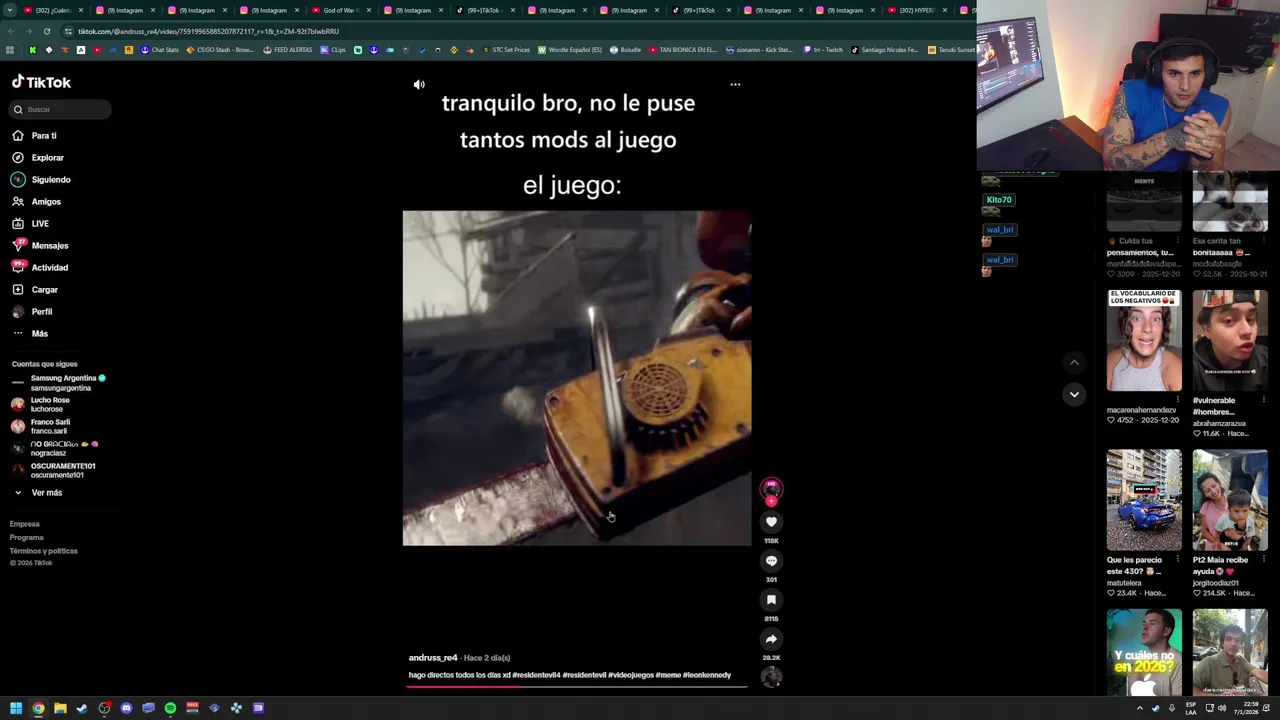
Task: Open the STC Set Prices bookmark
Action: point(506,50)
